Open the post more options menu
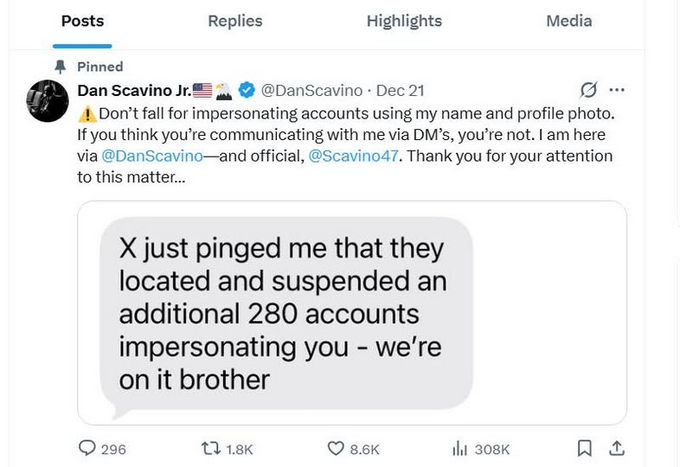 (617, 91)
